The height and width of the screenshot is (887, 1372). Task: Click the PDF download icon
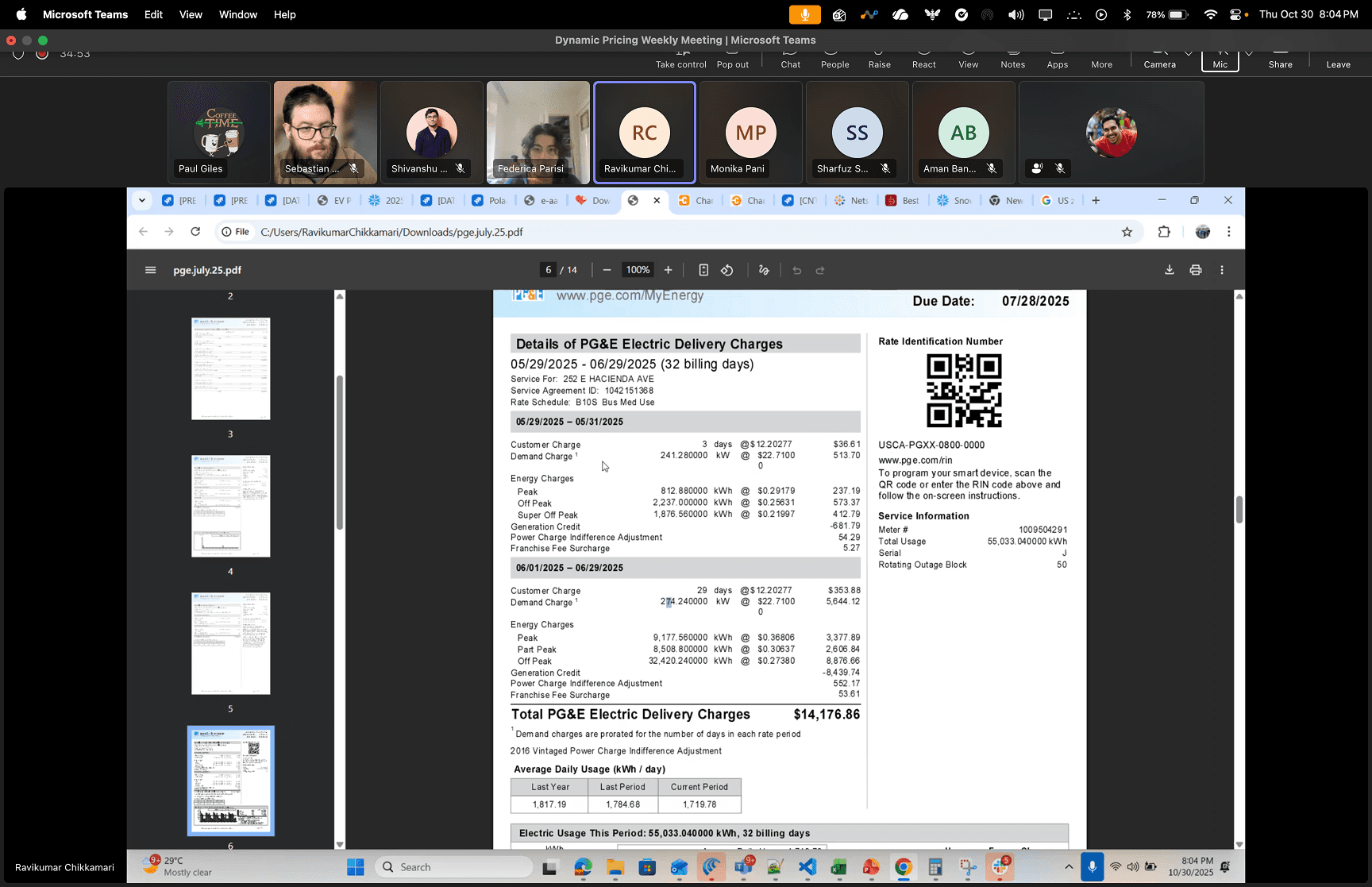click(1169, 270)
